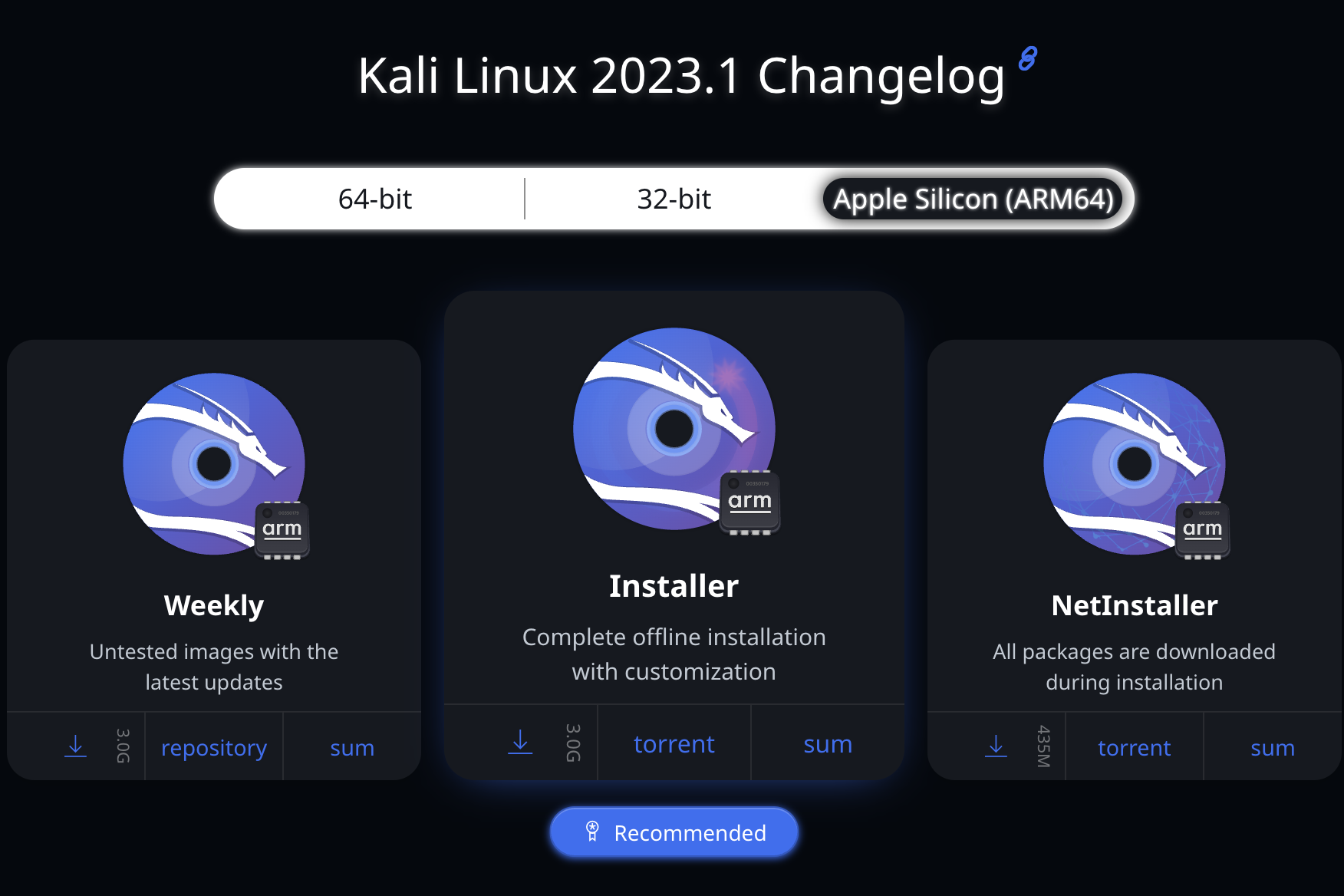1344x896 pixels.
Task: Download the Weekly image via arrow icon
Action: click(75, 746)
